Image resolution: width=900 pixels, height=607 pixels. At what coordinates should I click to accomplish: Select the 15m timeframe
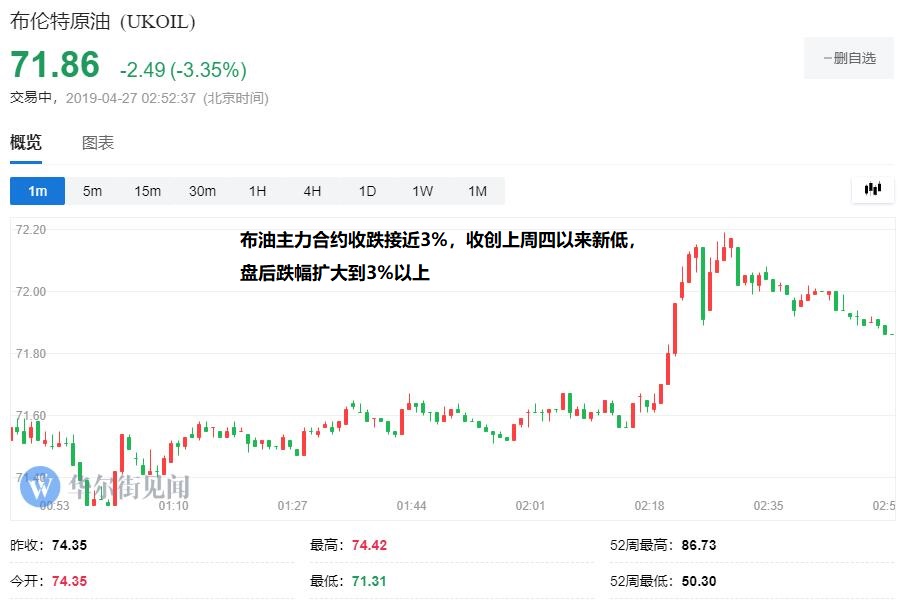point(147,191)
